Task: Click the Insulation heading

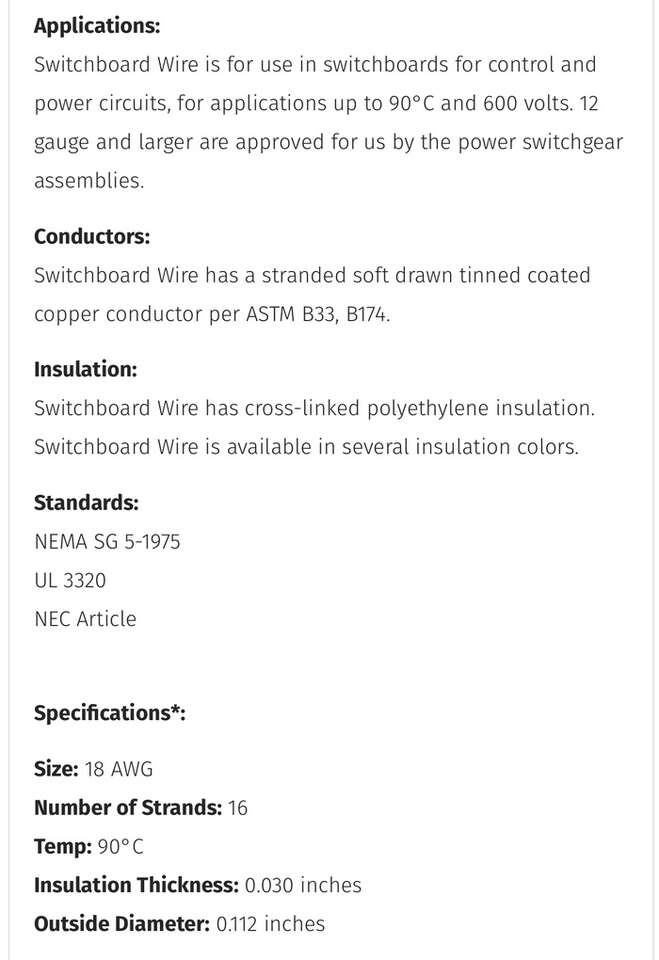Action: tap(85, 369)
